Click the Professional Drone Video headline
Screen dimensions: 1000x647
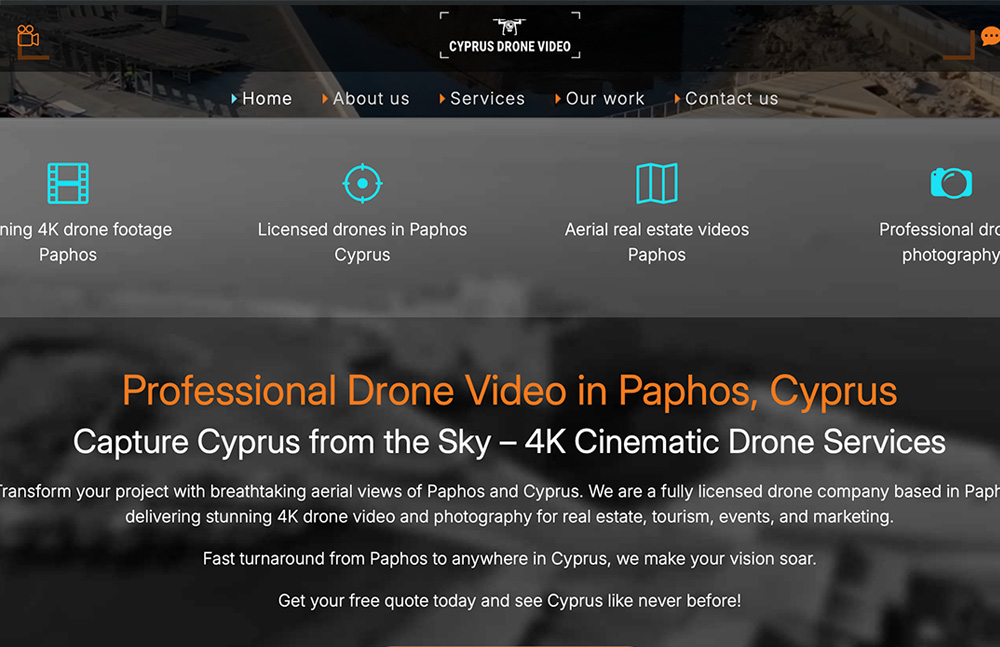click(x=509, y=391)
